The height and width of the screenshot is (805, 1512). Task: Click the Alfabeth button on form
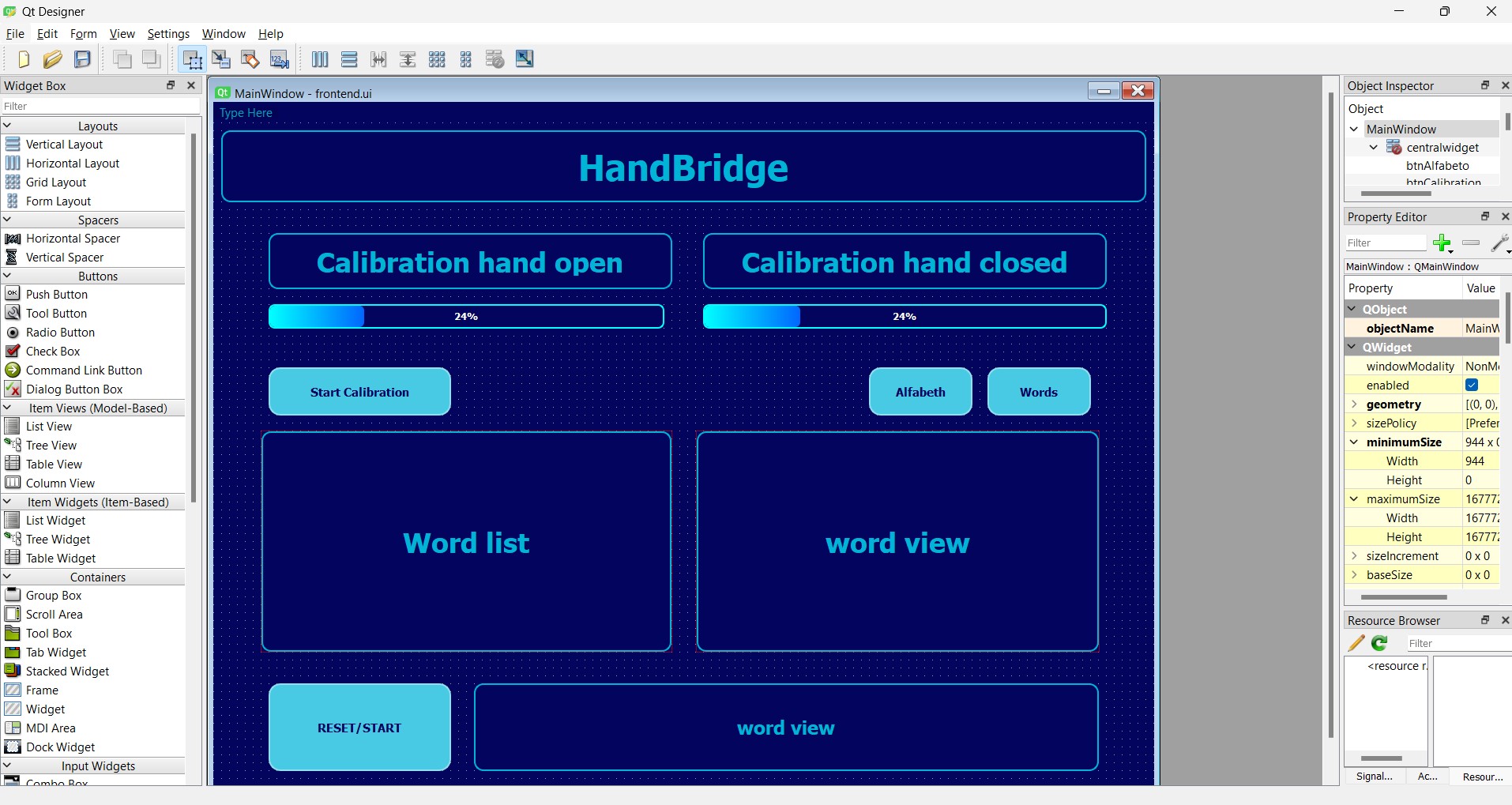920,392
